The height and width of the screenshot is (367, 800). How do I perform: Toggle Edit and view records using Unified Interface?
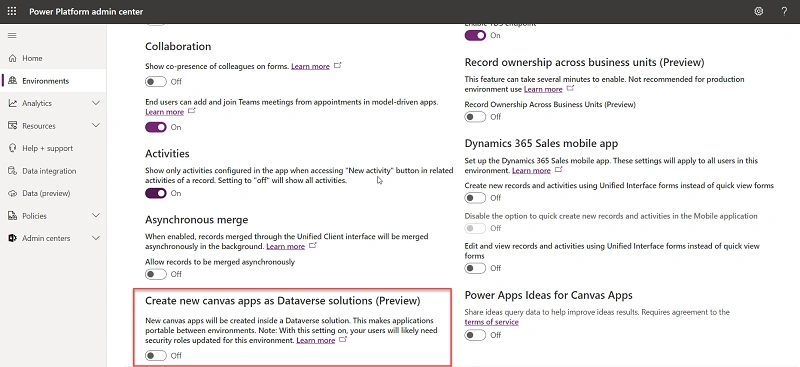click(x=475, y=268)
